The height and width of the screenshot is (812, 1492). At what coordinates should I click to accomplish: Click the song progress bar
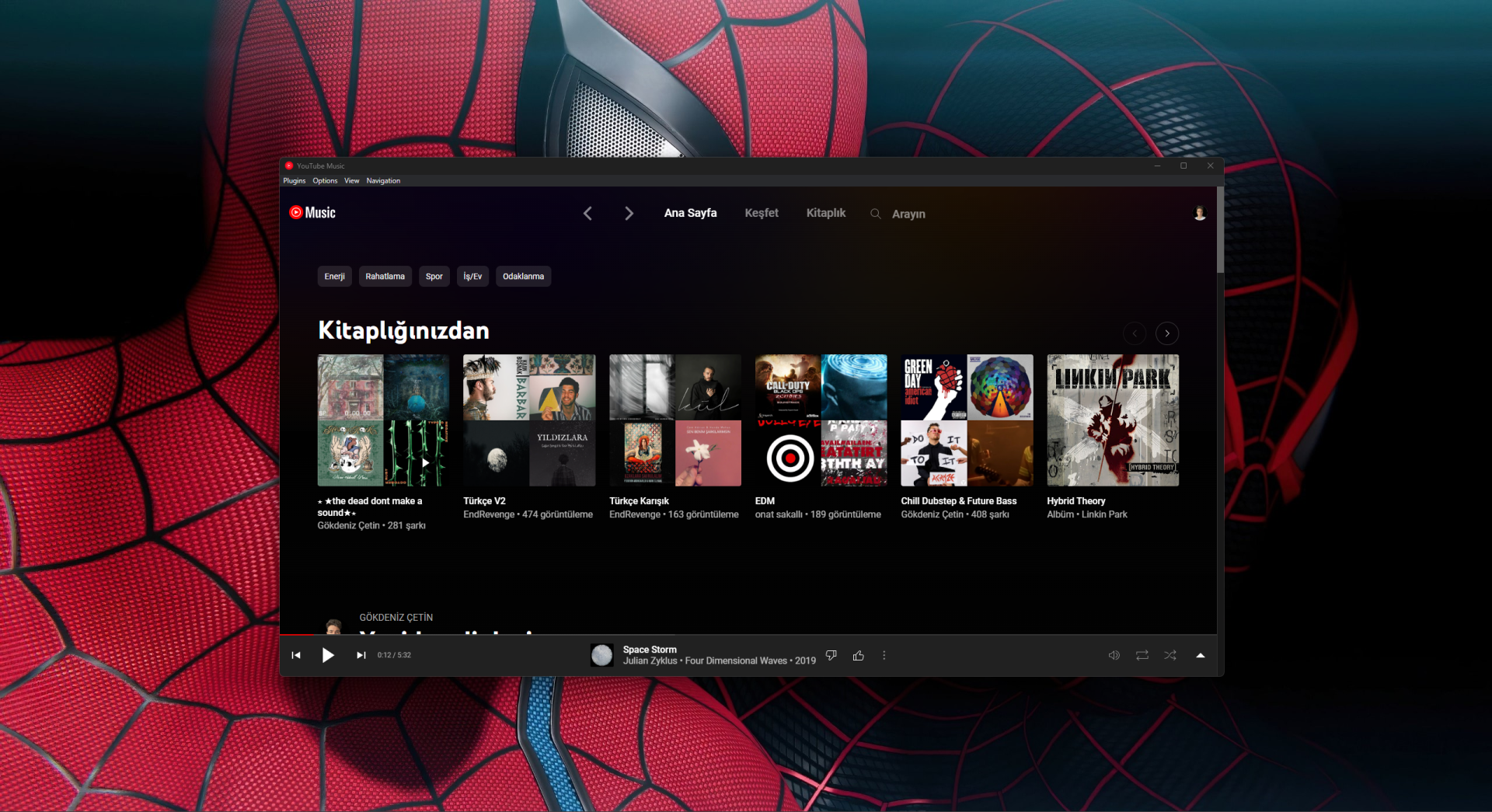click(748, 635)
